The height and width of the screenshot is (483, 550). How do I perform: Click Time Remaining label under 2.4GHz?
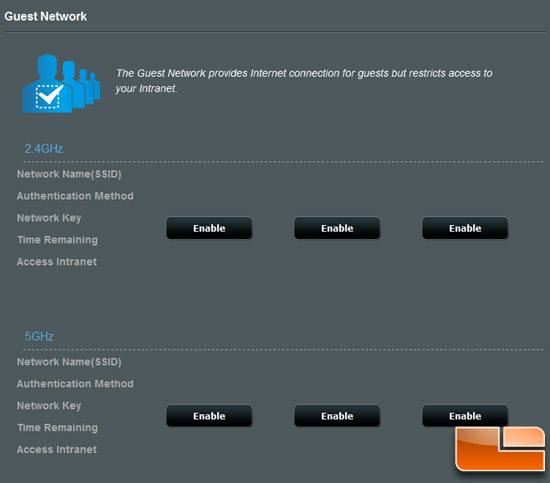click(58, 240)
